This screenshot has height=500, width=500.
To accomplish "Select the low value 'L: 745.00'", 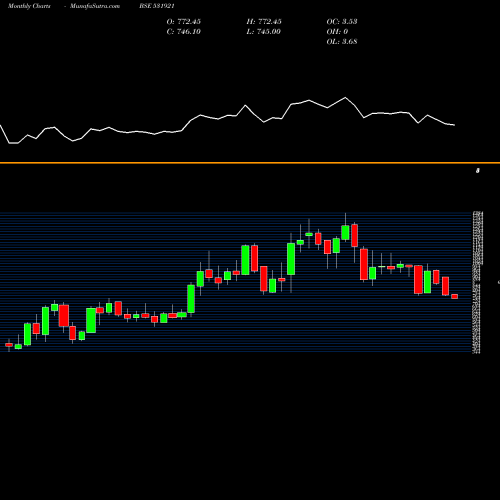I will [263, 32].
